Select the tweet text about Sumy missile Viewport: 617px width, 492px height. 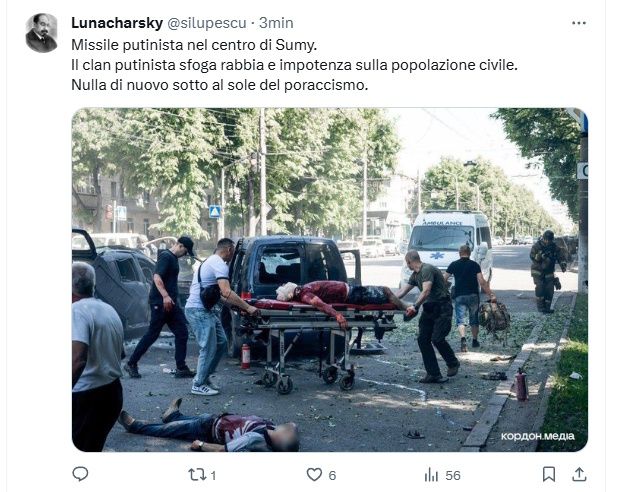pyautogui.click(x=294, y=65)
